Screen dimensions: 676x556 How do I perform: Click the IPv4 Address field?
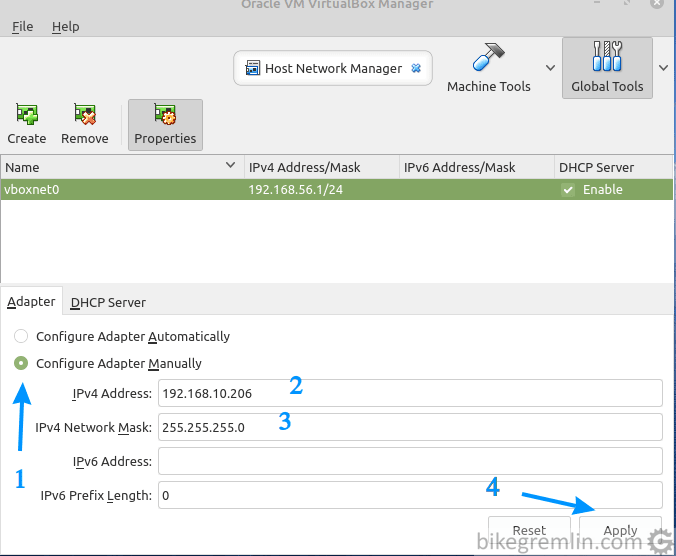coord(410,393)
